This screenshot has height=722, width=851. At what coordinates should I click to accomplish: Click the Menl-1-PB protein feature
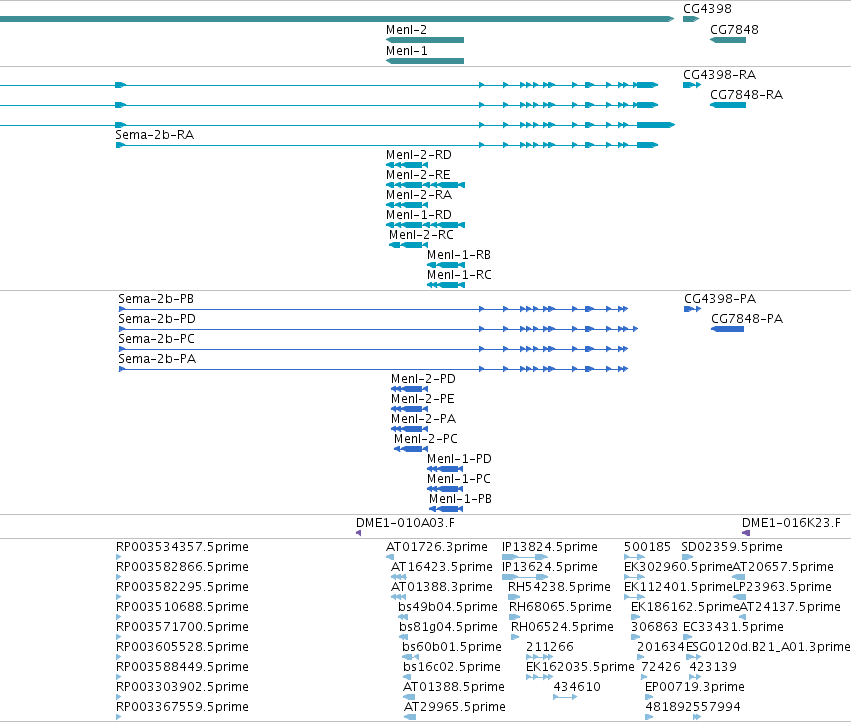(446, 509)
